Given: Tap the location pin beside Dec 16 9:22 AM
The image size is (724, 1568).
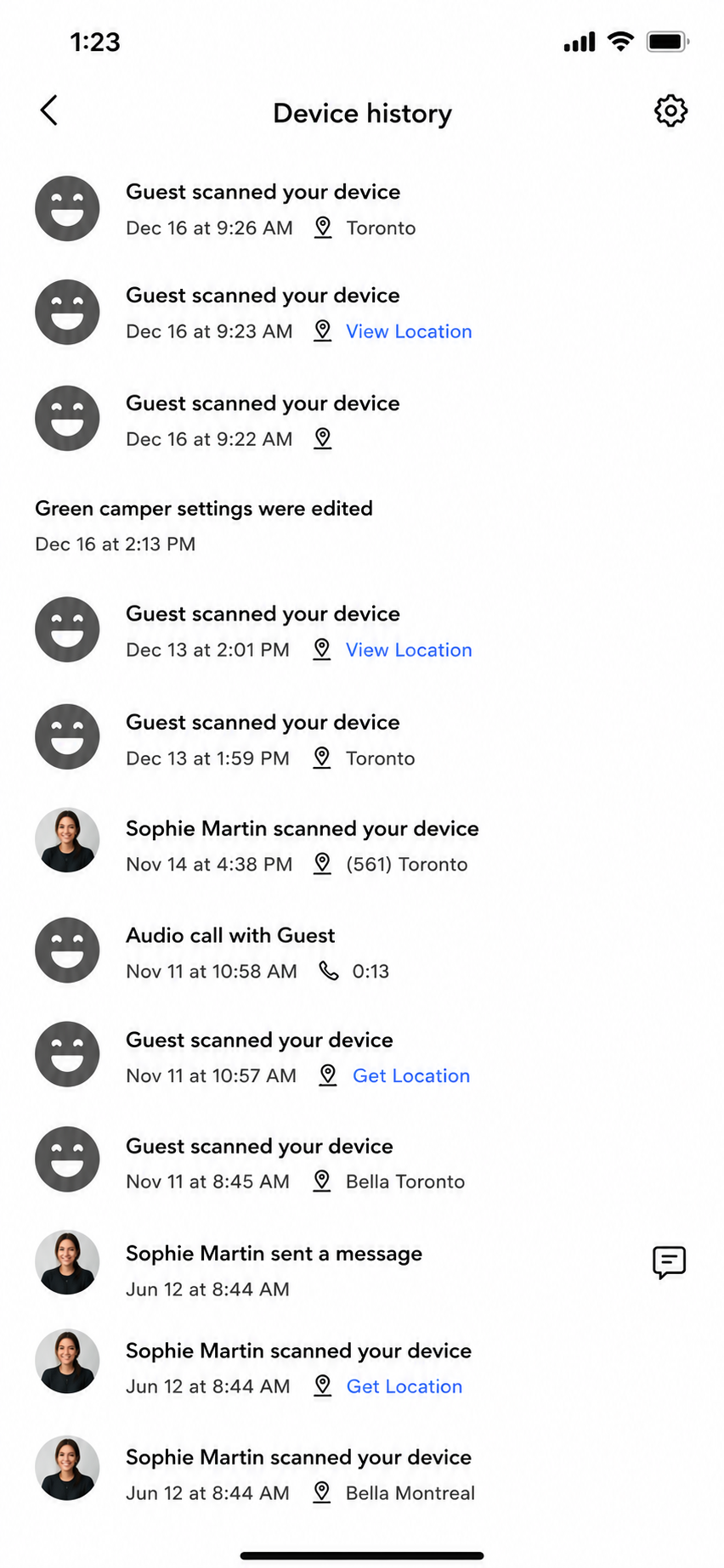Looking at the screenshot, I should 323,438.
